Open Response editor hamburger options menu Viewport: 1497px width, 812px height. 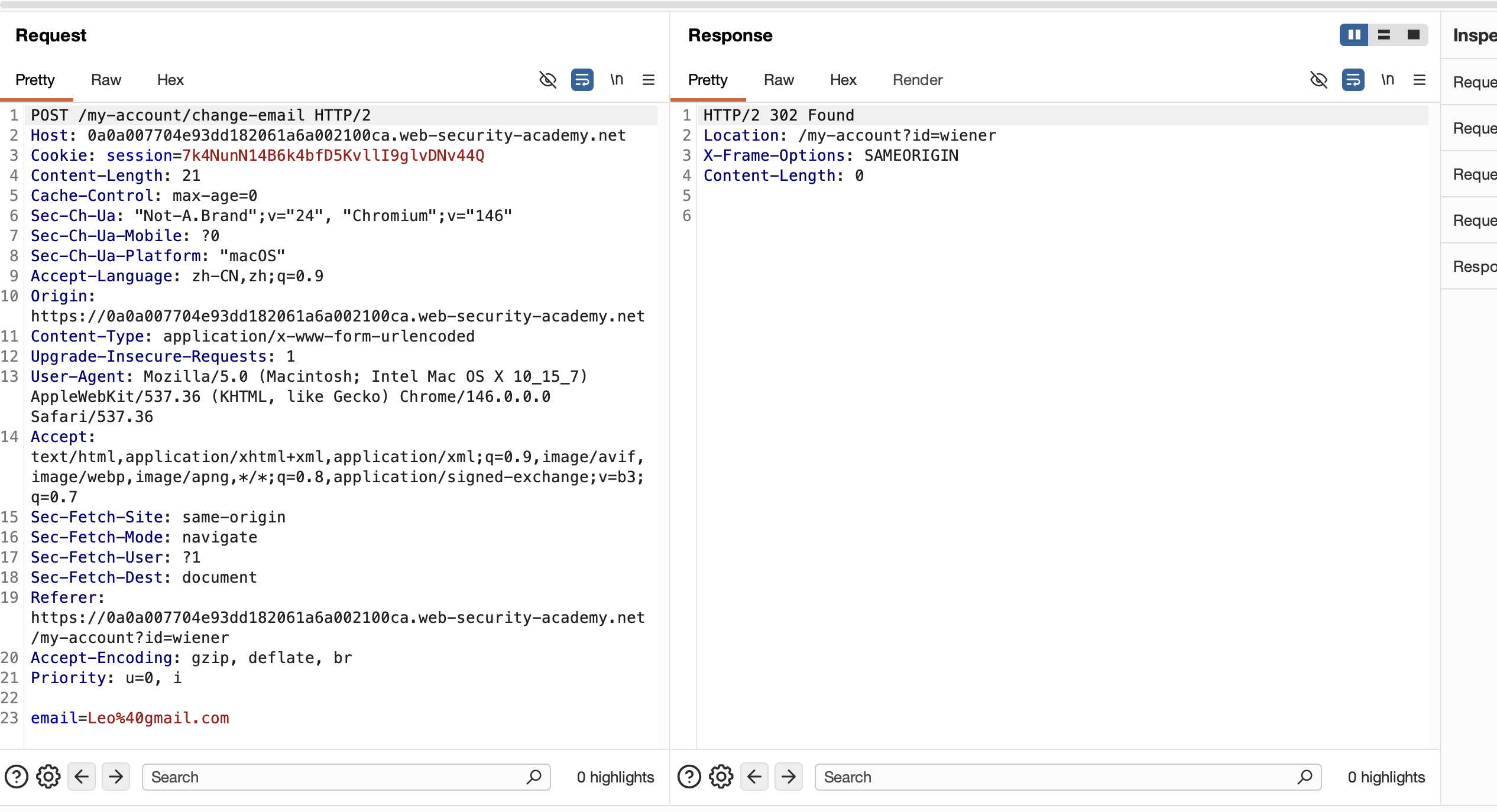point(1420,80)
